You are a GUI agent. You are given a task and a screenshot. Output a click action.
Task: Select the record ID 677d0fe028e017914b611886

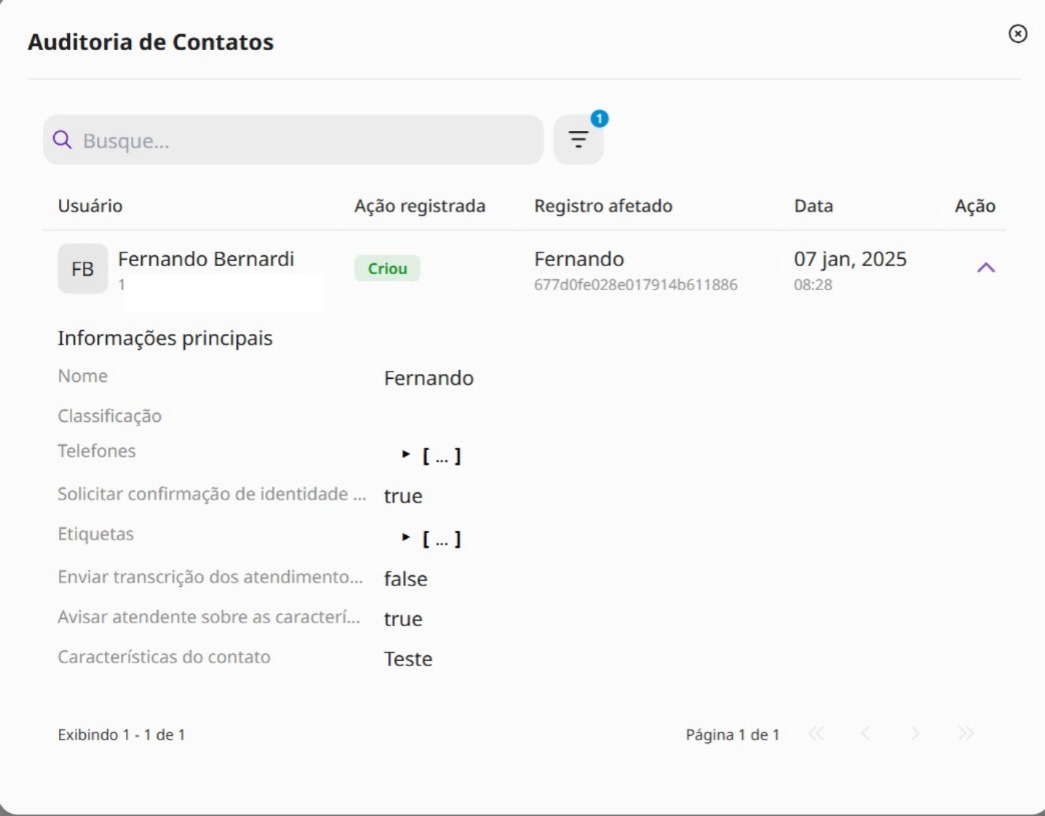pos(636,285)
